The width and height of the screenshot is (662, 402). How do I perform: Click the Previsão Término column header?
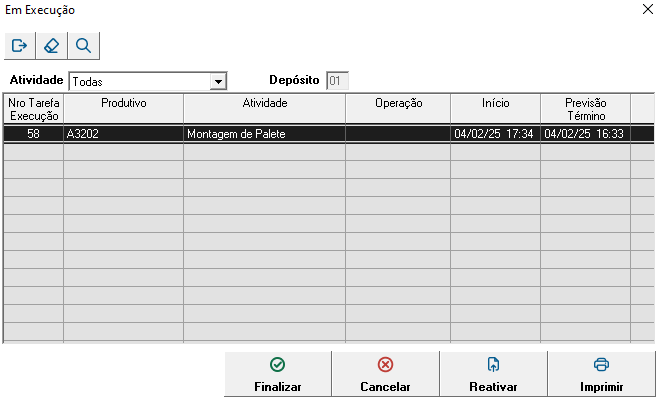(585, 109)
